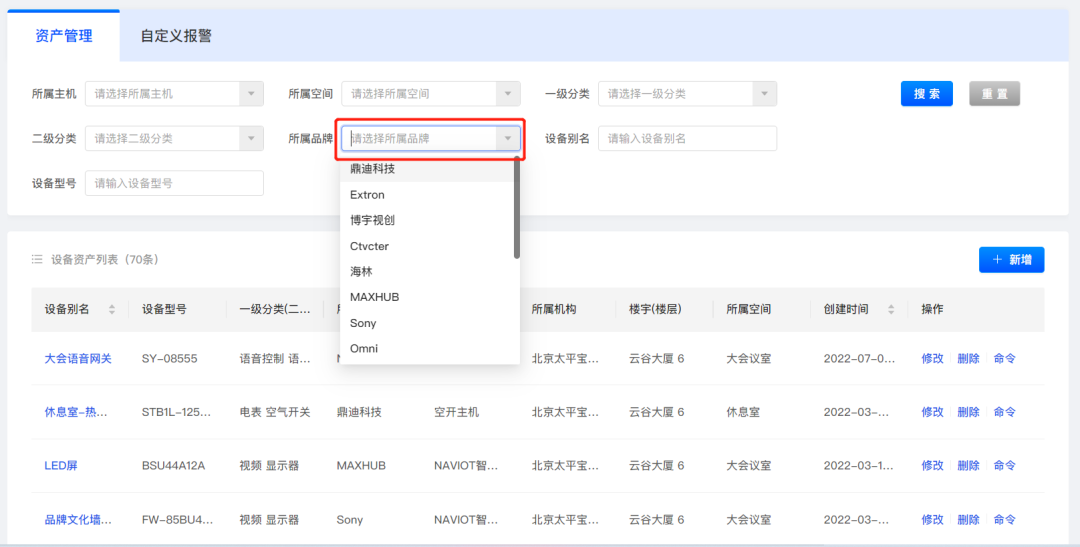Click 休息室 in 所属空间 column
This screenshot has height=547, width=1080.
[743, 412]
